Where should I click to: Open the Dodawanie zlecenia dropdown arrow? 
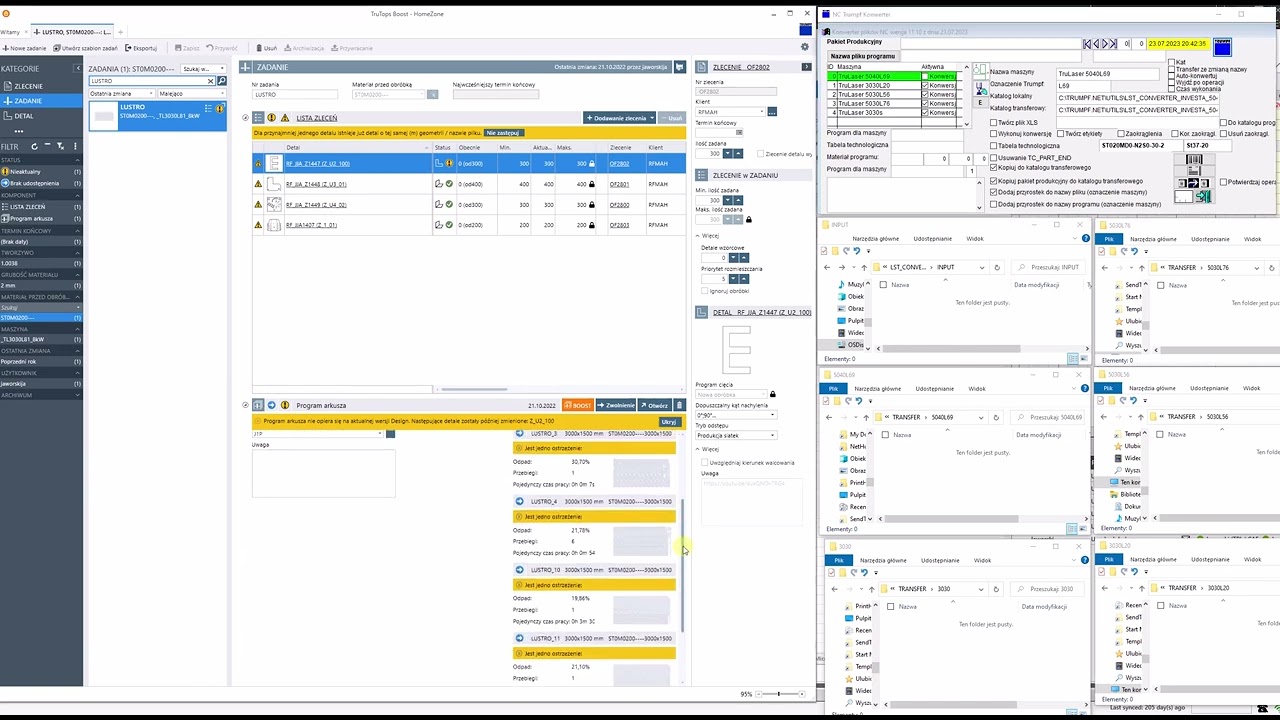652,118
